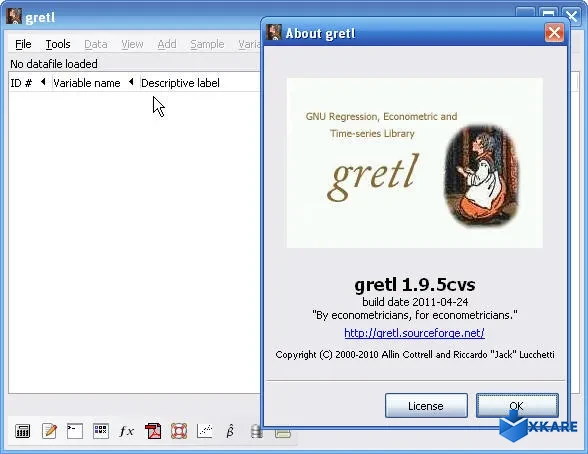
Task: Click gretl icon in main title bar
Action: (14, 16)
